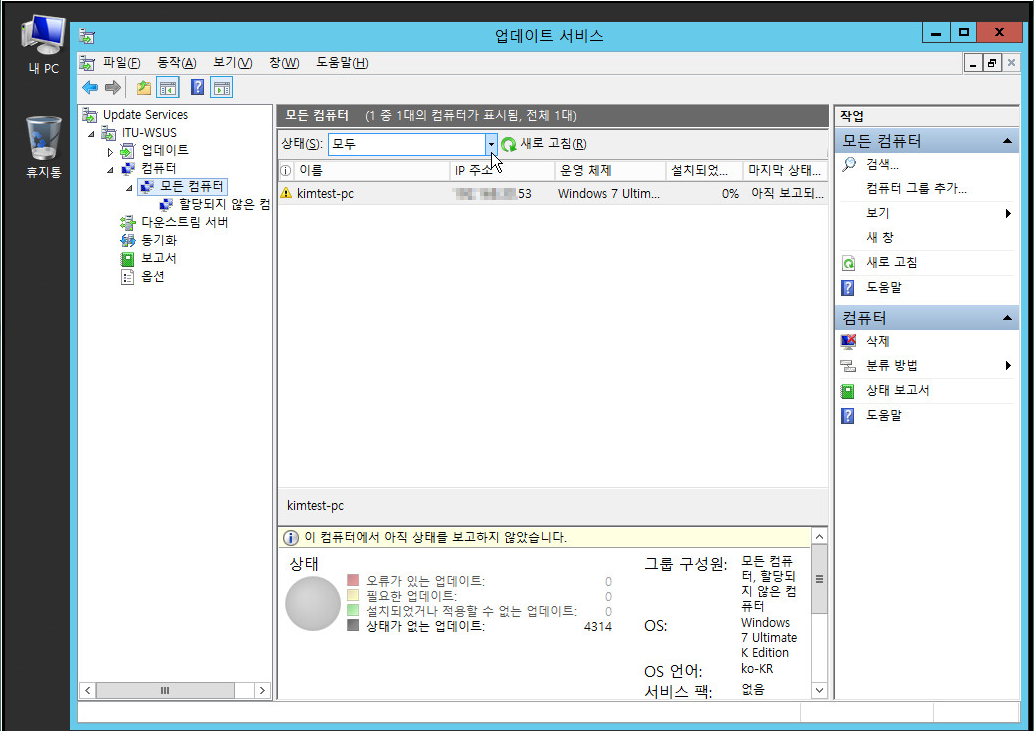Open the 상태 filter dropdown
1034x731 pixels.
pyautogui.click(x=491, y=144)
